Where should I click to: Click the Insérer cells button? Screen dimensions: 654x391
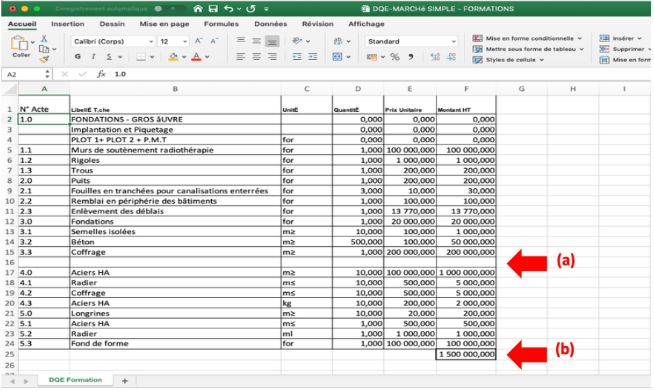pyautogui.click(x=620, y=38)
